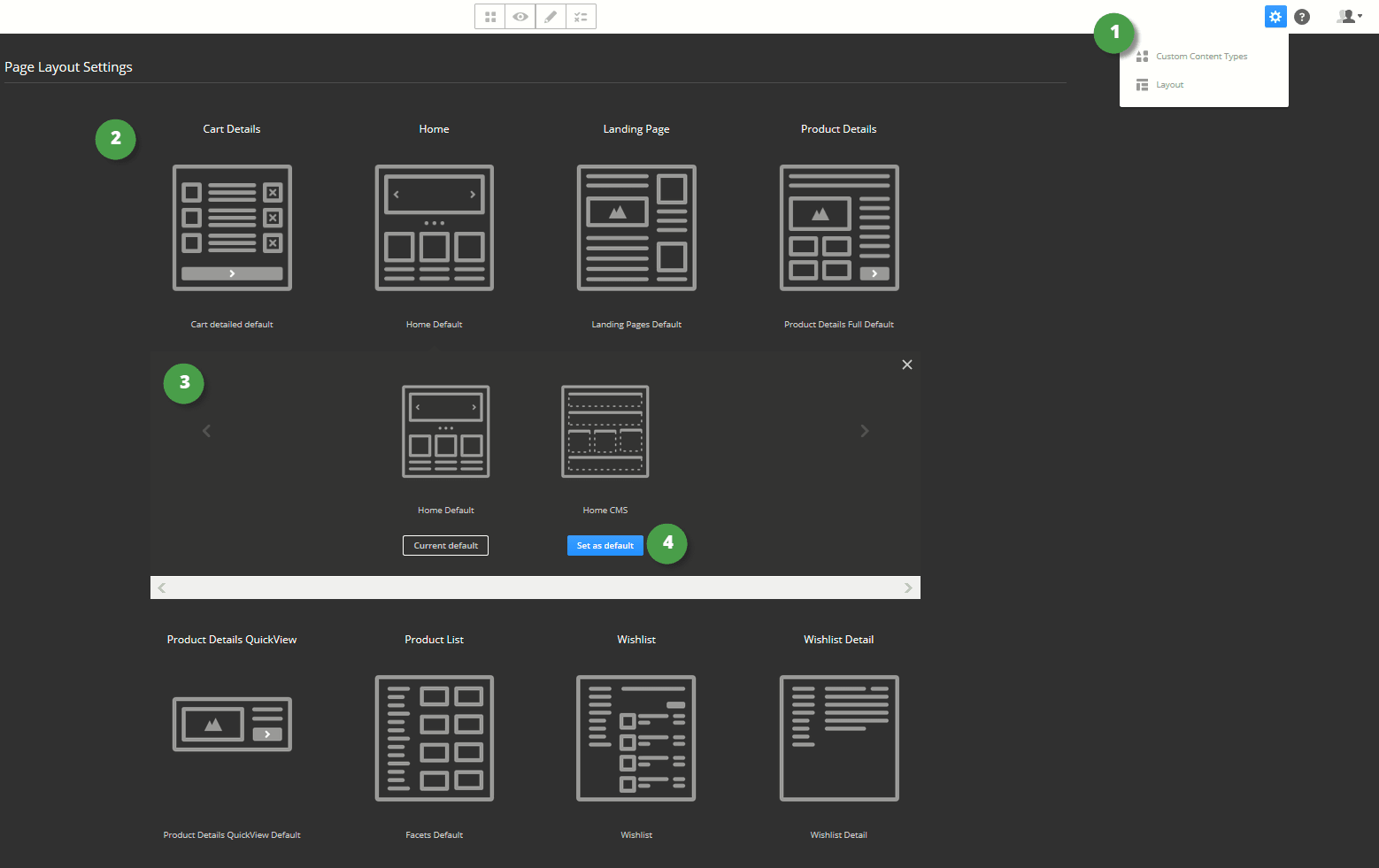Screen dimensions: 1379x868
Task: Click the Landing Page heading
Action: click(x=636, y=129)
